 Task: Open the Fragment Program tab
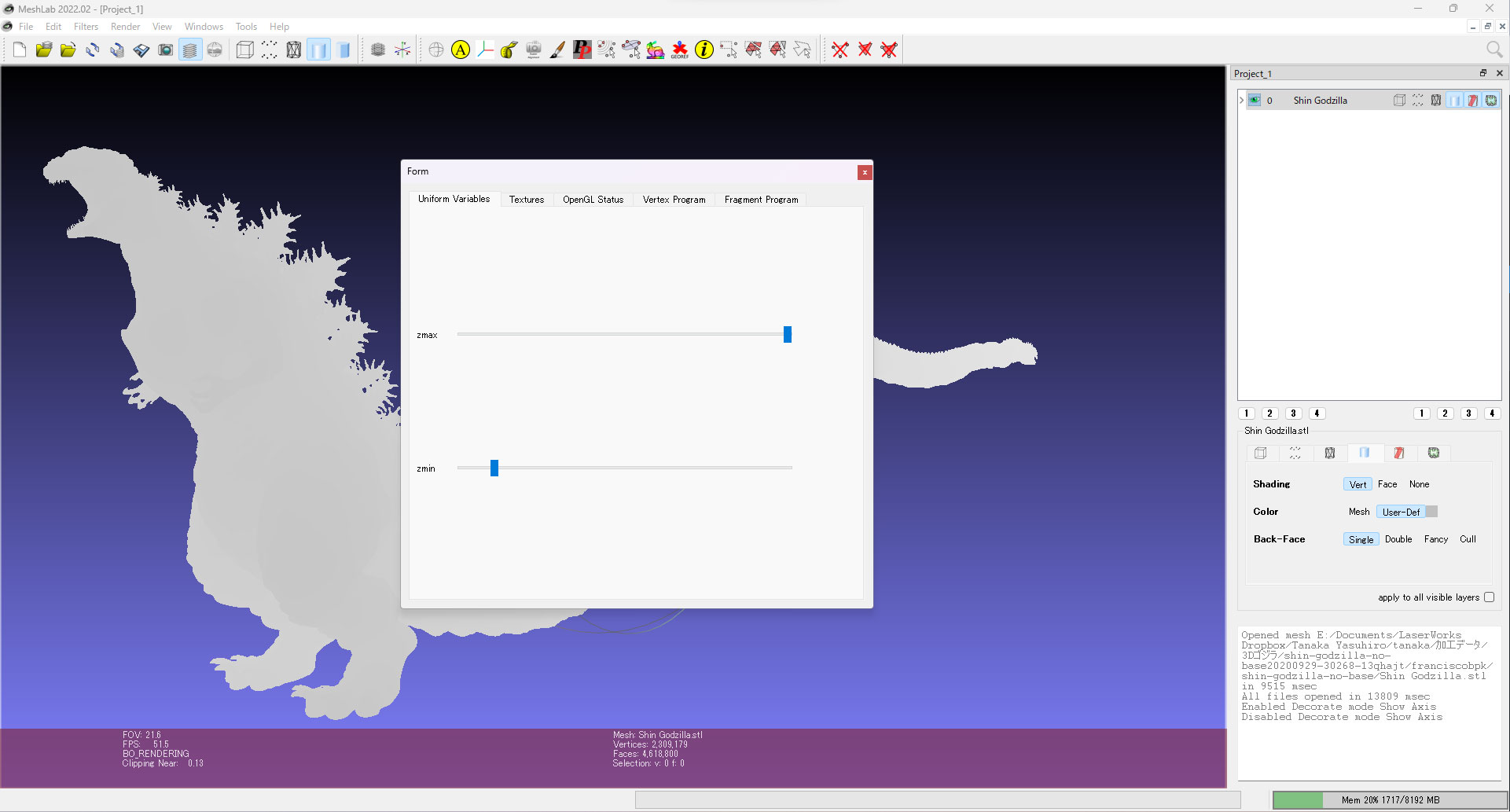[761, 200]
